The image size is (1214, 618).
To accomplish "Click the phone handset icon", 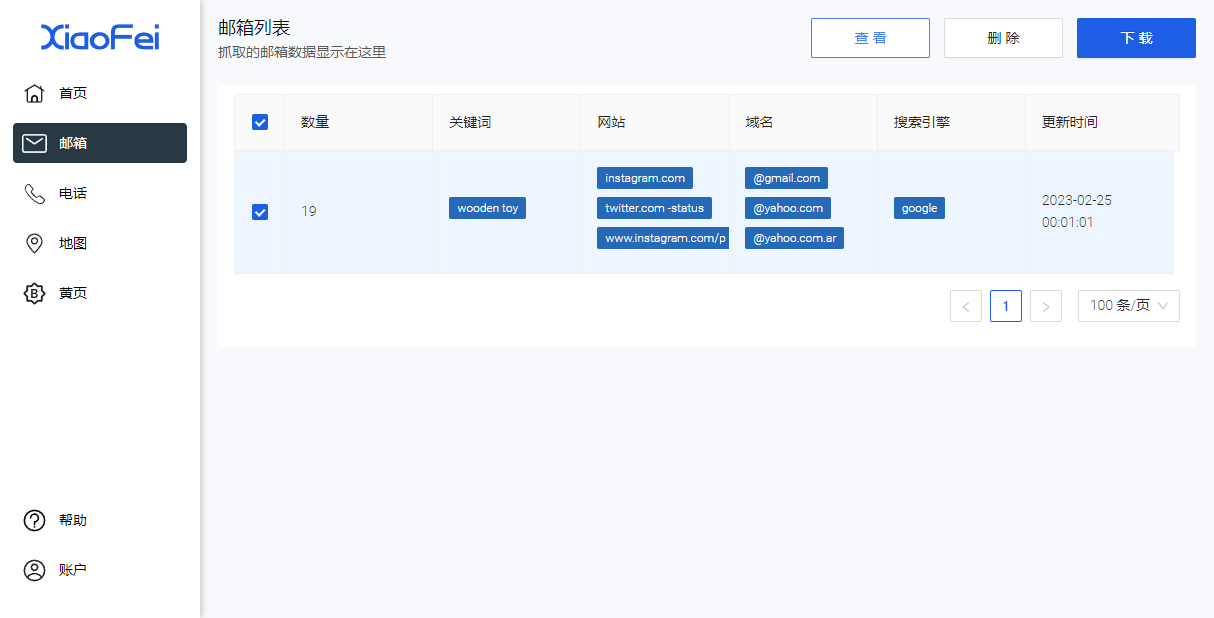I will (x=34, y=193).
